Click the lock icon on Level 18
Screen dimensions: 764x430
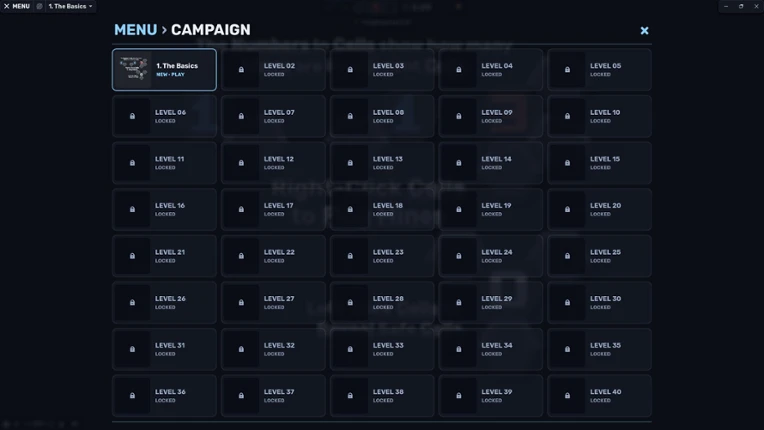pos(350,209)
